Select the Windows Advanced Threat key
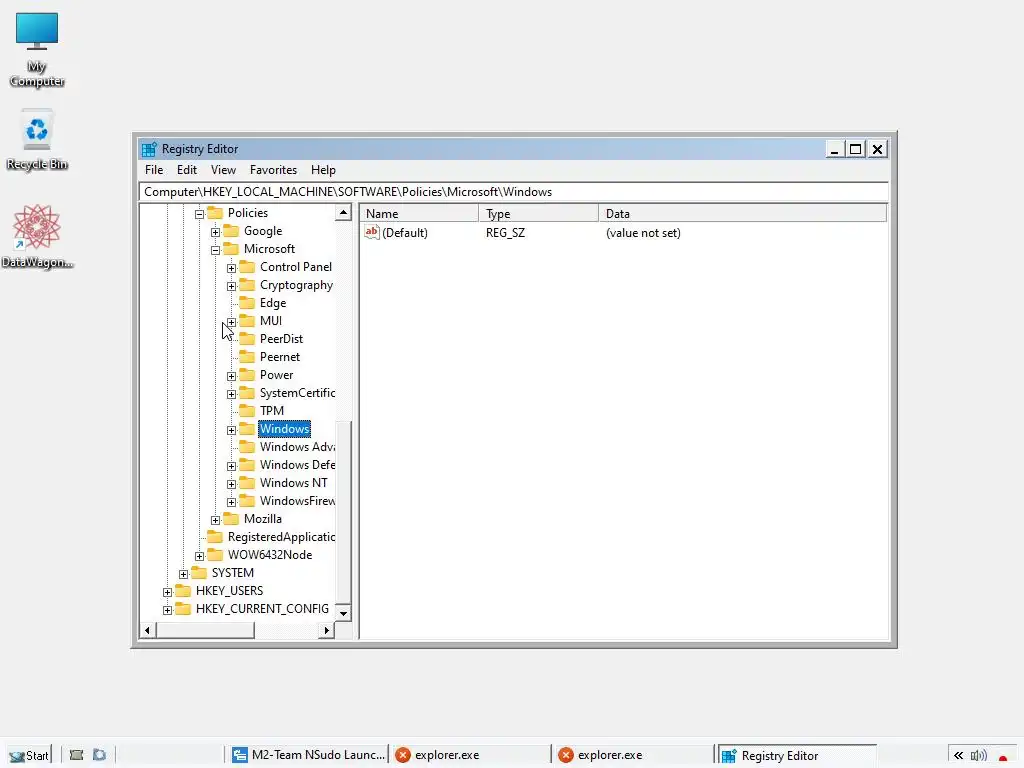Image resolution: width=1024 pixels, height=768 pixels. pyautogui.click(x=297, y=447)
